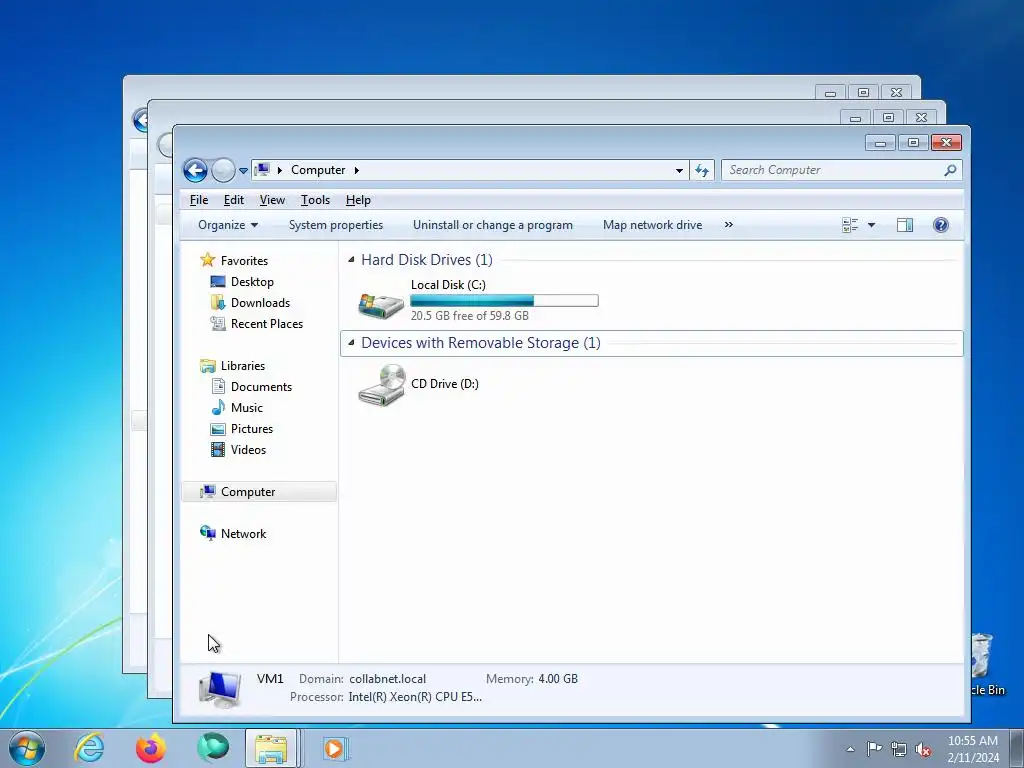Open the View menu

click(272, 200)
